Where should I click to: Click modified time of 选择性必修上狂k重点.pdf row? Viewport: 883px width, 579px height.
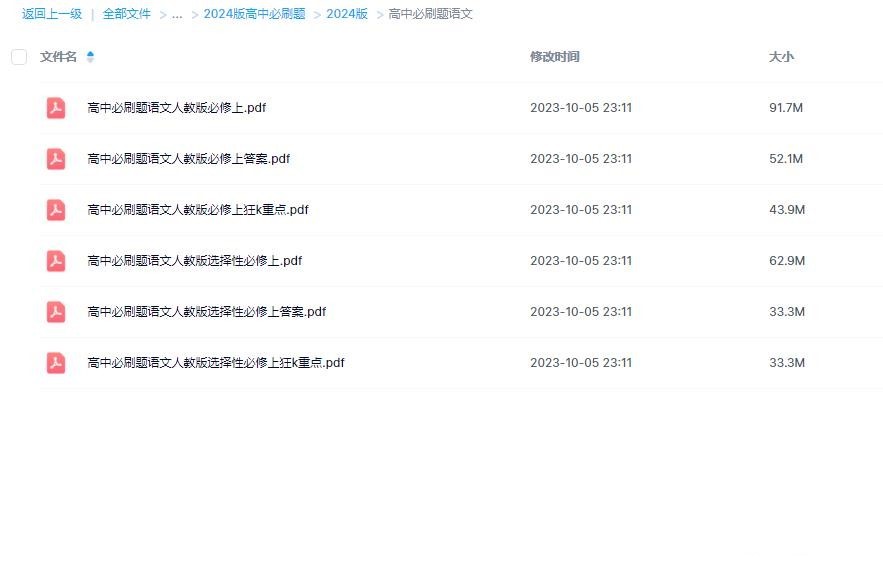tap(581, 363)
